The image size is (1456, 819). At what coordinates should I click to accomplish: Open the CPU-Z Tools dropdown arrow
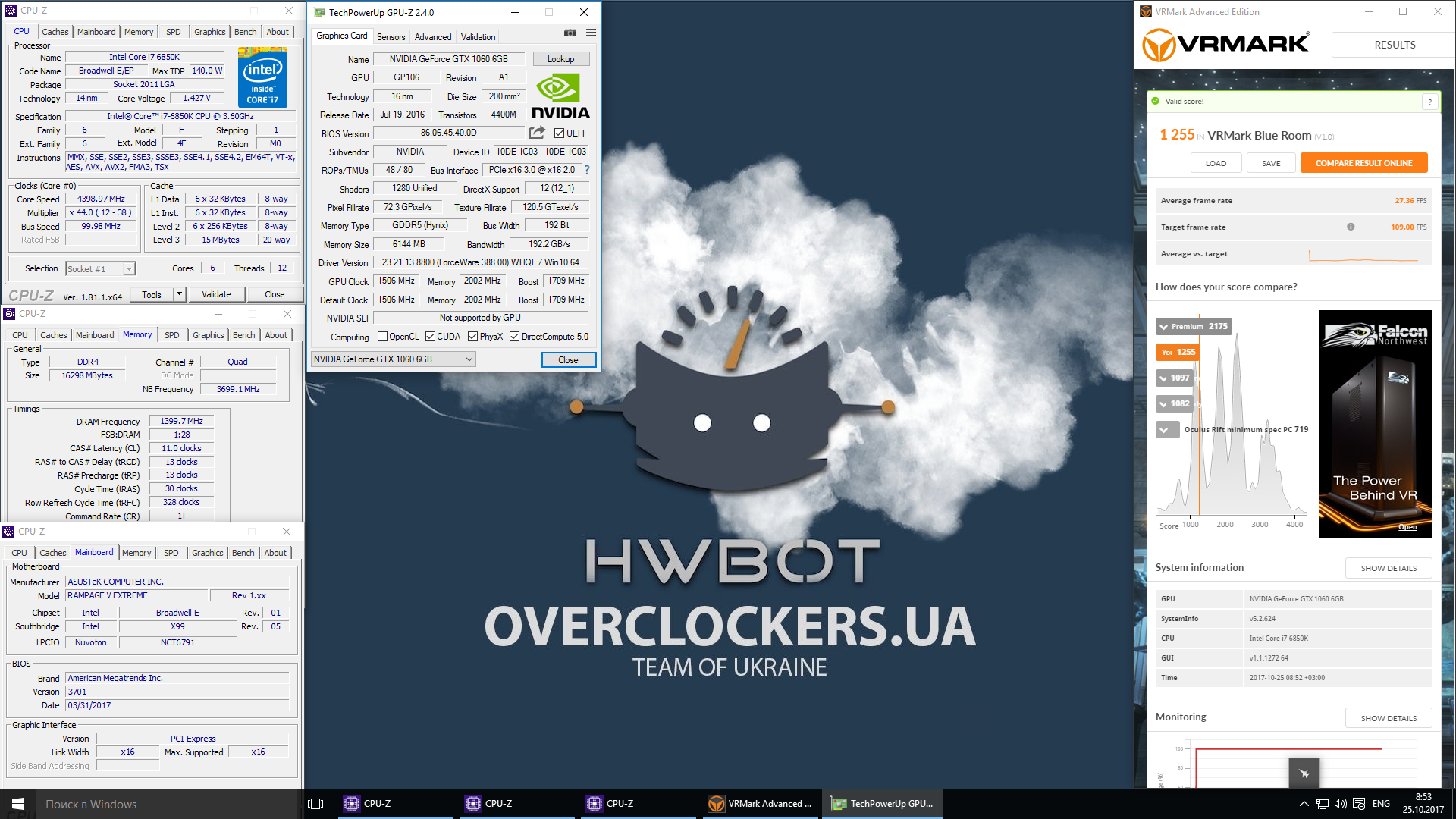[x=179, y=294]
